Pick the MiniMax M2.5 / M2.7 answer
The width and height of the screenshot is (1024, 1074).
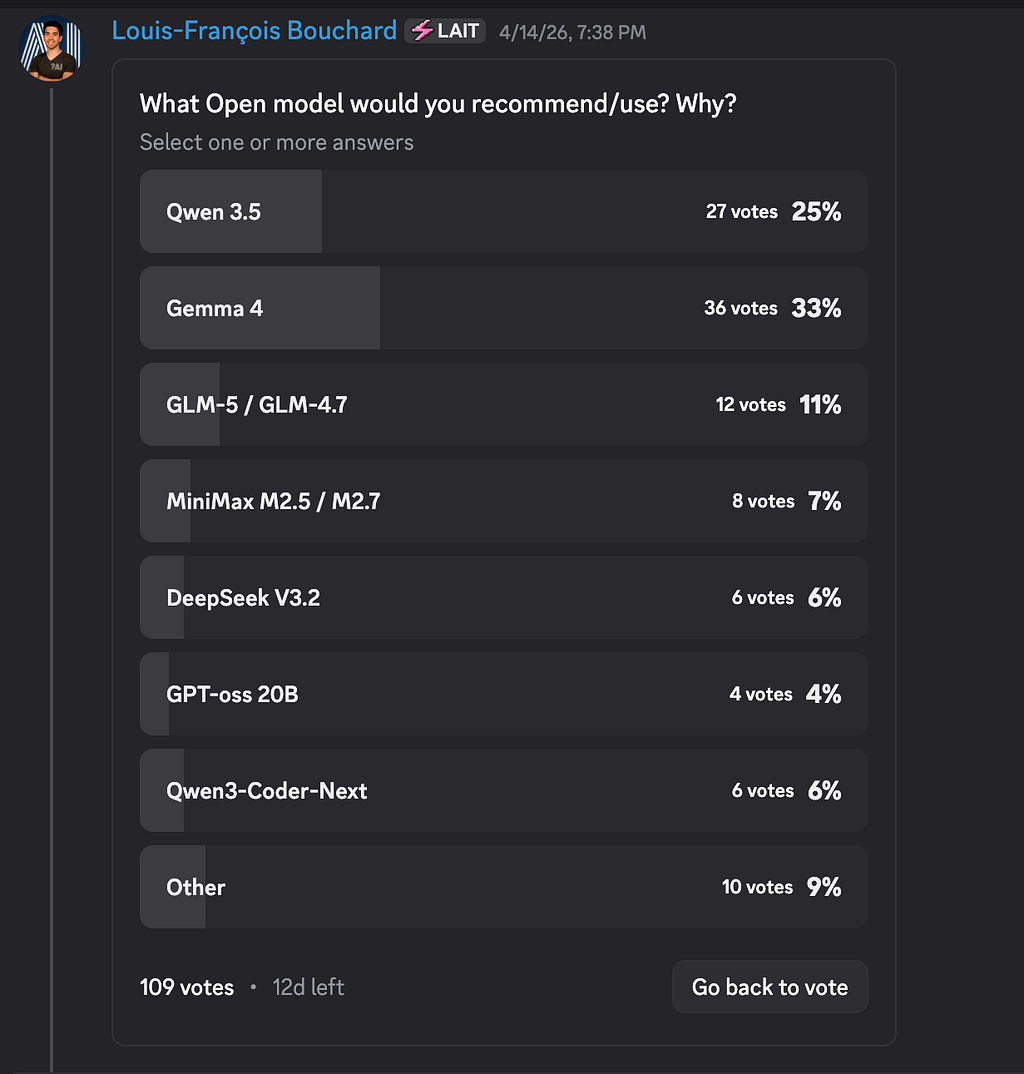503,501
